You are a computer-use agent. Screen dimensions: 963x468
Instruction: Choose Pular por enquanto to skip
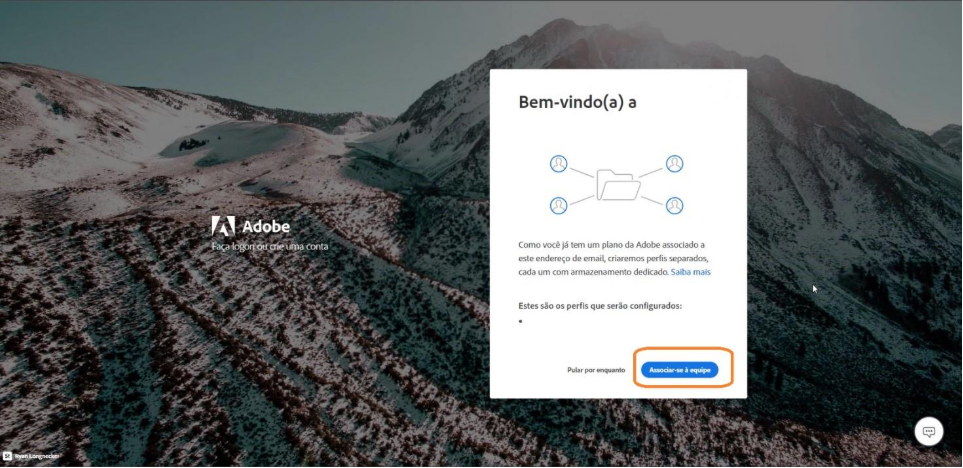[x=596, y=370]
